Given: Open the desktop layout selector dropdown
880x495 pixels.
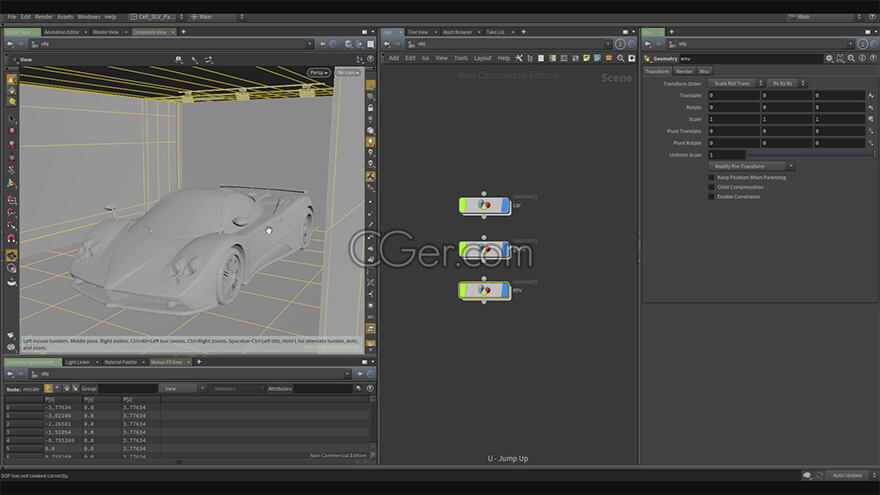Looking at the screenshot, I should (x=157, y=17).
